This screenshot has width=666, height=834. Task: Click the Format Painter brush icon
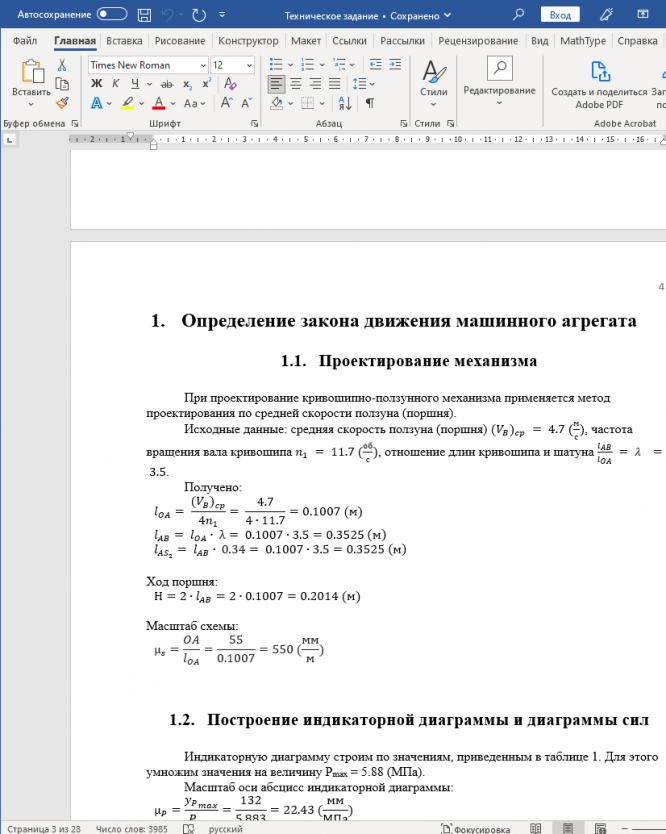tap(62, 103)
